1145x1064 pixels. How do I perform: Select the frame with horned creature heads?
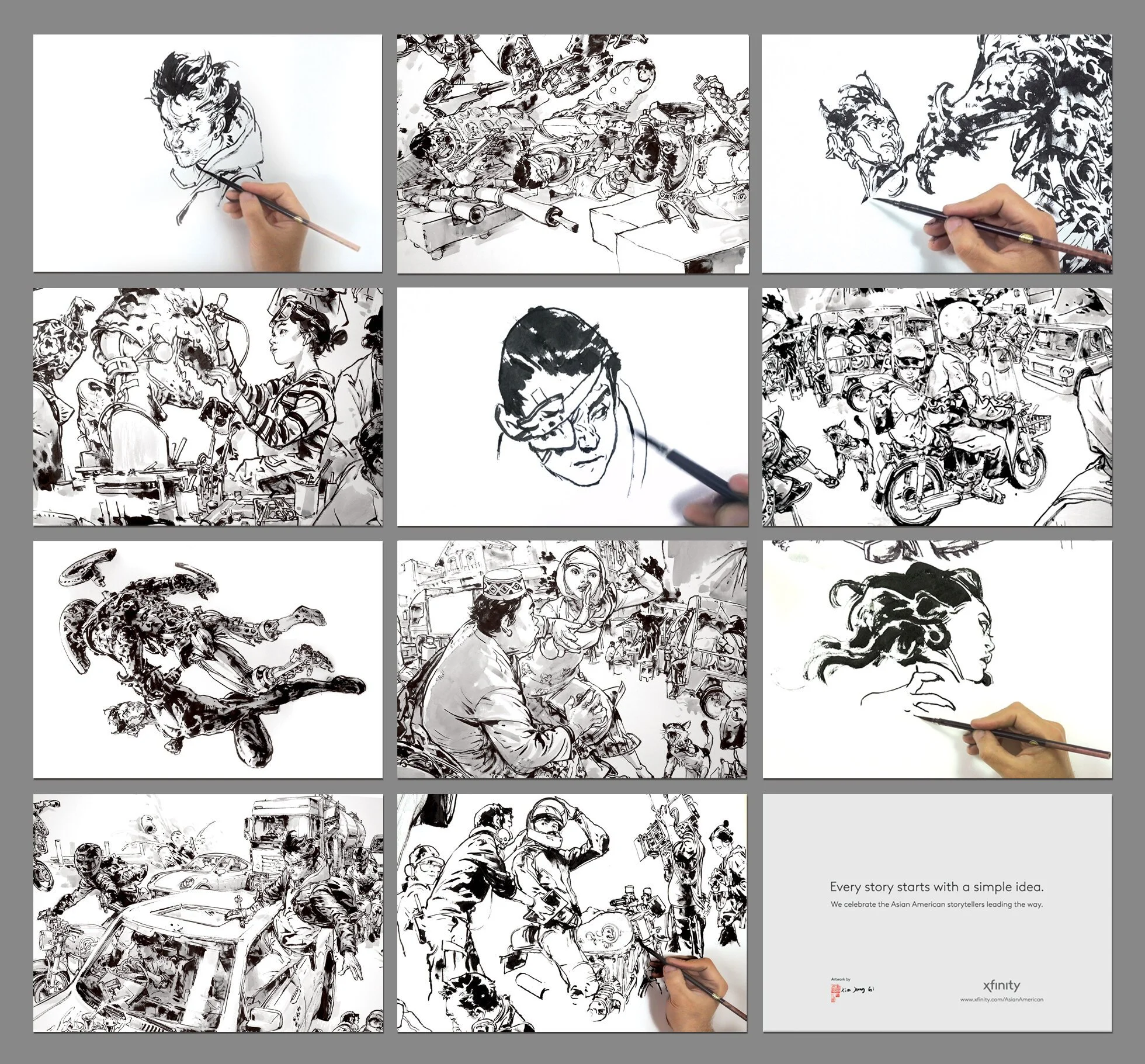[936, 153]
